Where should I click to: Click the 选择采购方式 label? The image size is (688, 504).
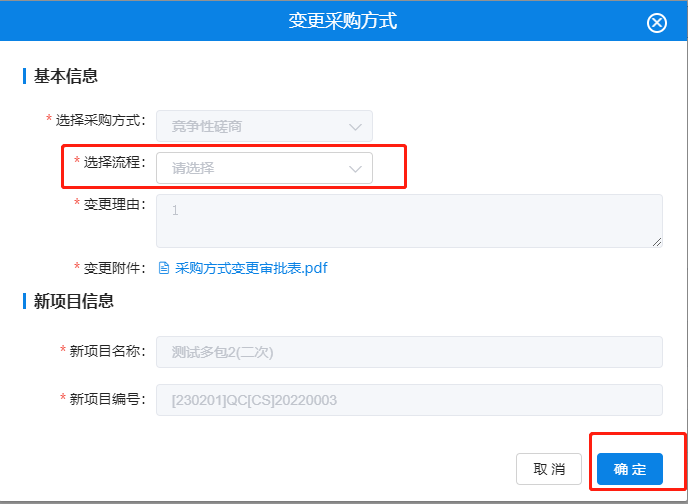tap(100, 120)
